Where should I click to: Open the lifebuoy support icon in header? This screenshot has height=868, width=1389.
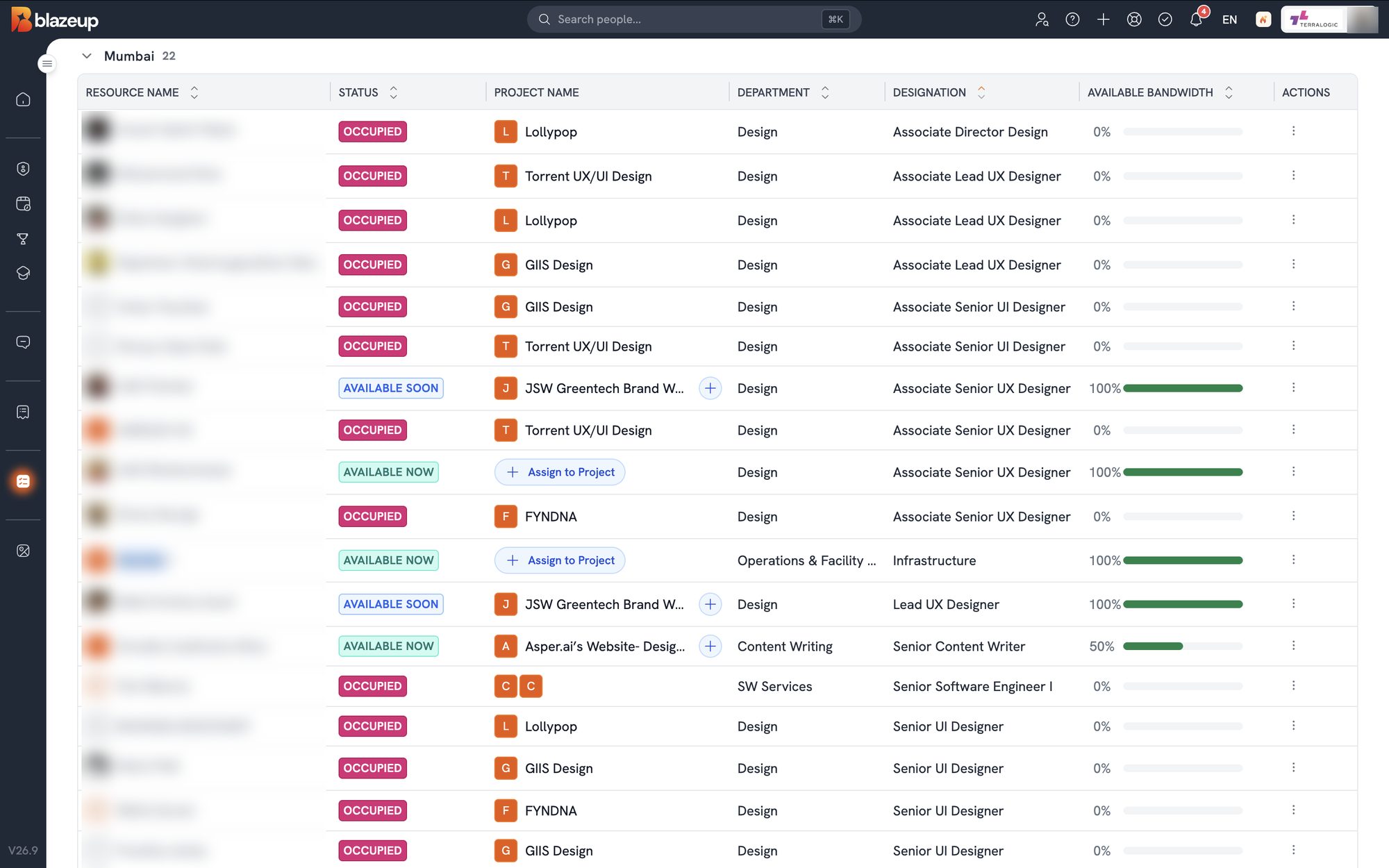tap(1134, 19)
